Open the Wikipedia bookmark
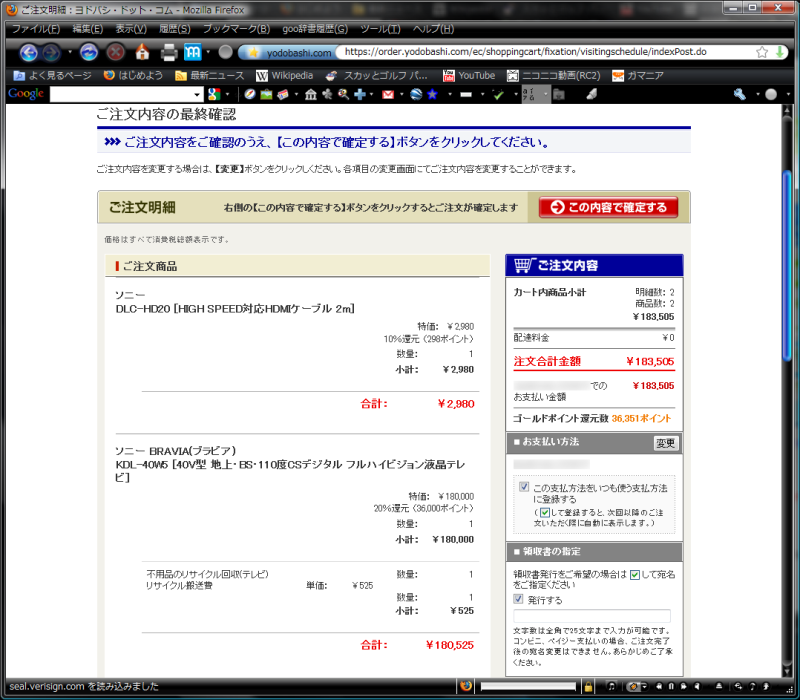The width and height of the screenshot is (800, 700). click(284, 76)
